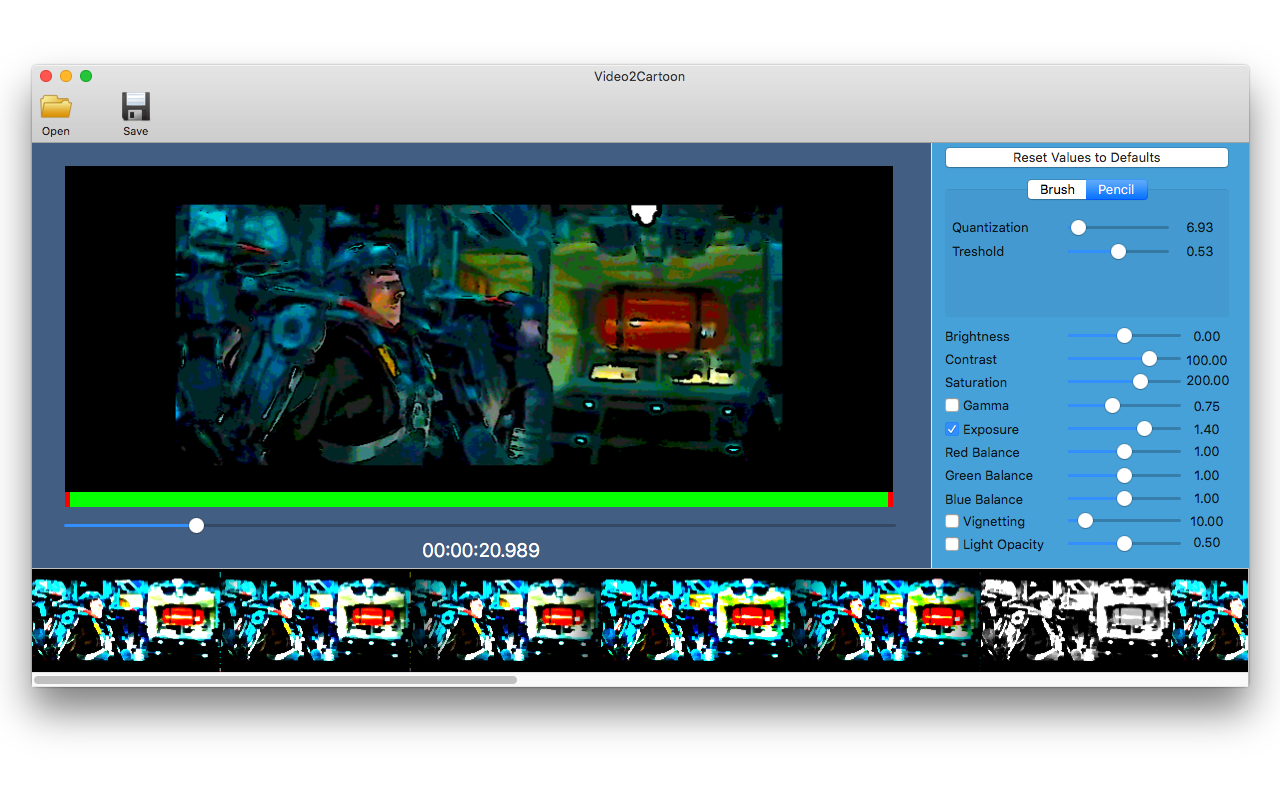Click the Gamma value 0.75
Image resolution: width=1280 pixels, height=800 pixels.
click(x=1207, y=407)
